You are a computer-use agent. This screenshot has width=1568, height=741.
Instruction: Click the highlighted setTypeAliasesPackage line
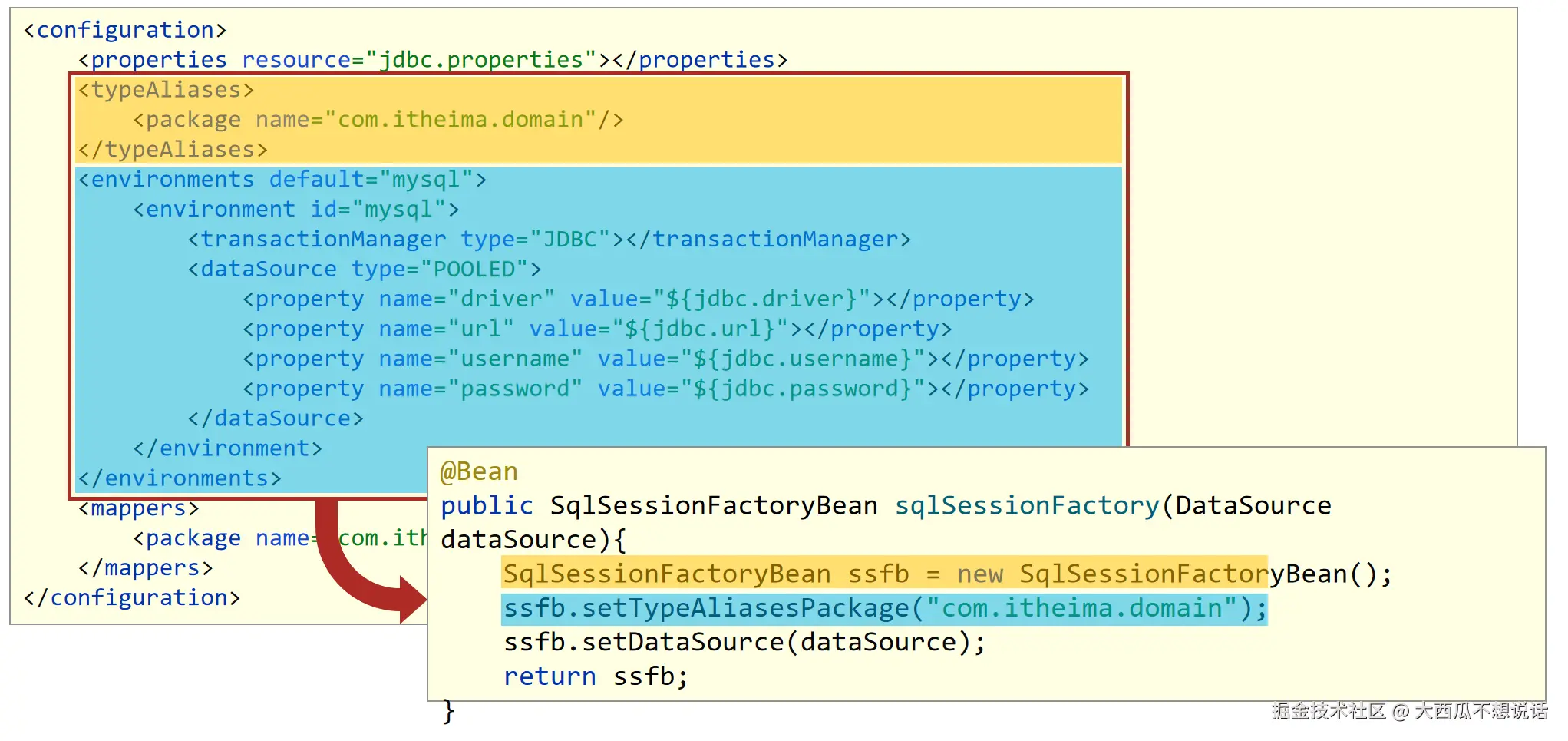coord(884,609)
